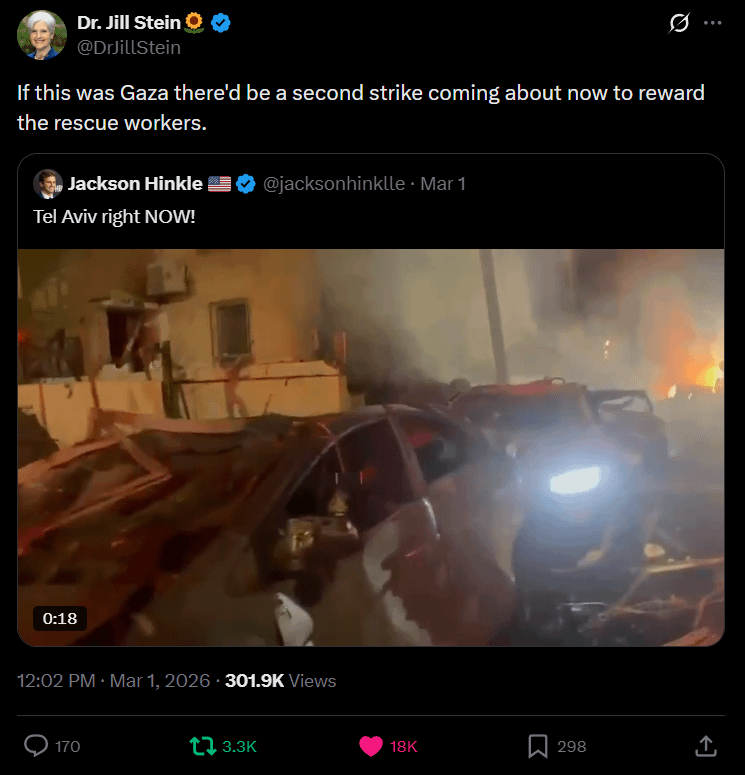Click the 3.3K repost count
745x775 pixels.
239,746
